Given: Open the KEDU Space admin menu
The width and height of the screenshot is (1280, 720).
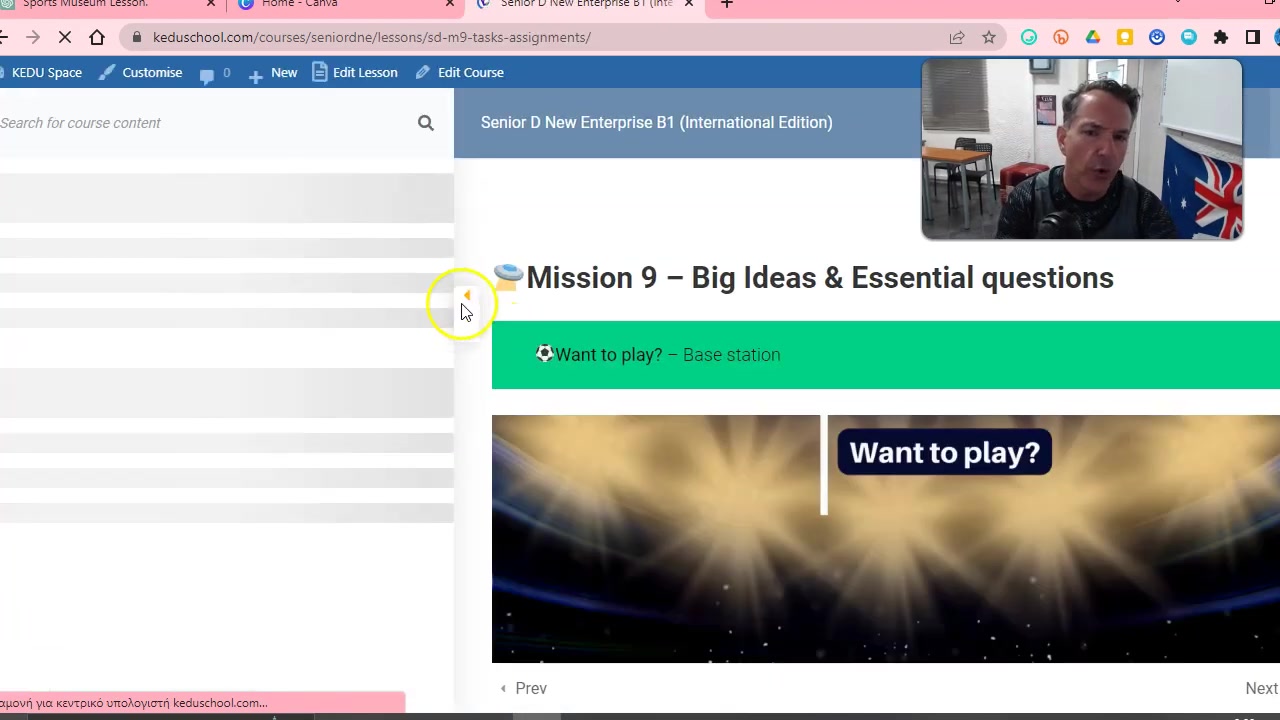Looking at the screenshot, I should click(41, 72).
